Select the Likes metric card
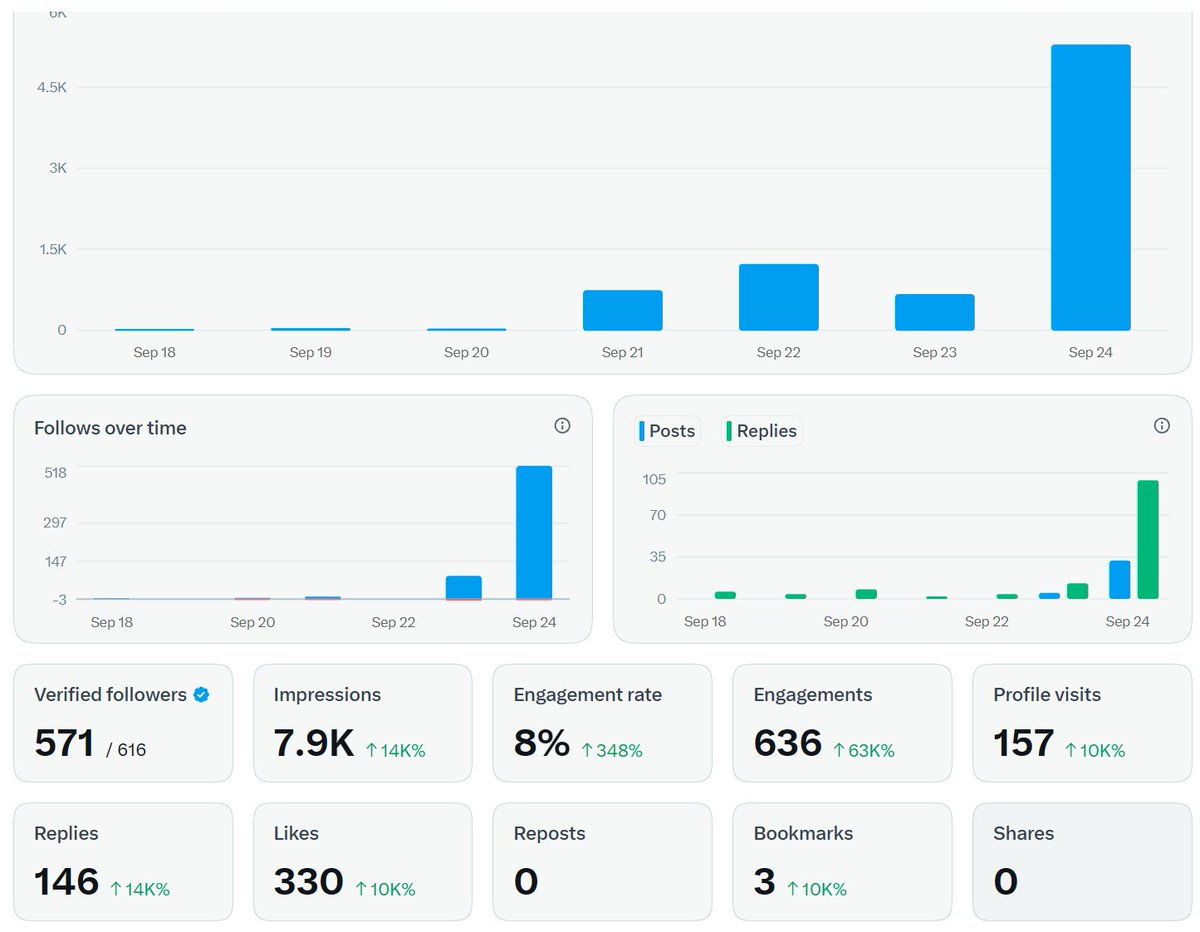 (x=363, y=862)
